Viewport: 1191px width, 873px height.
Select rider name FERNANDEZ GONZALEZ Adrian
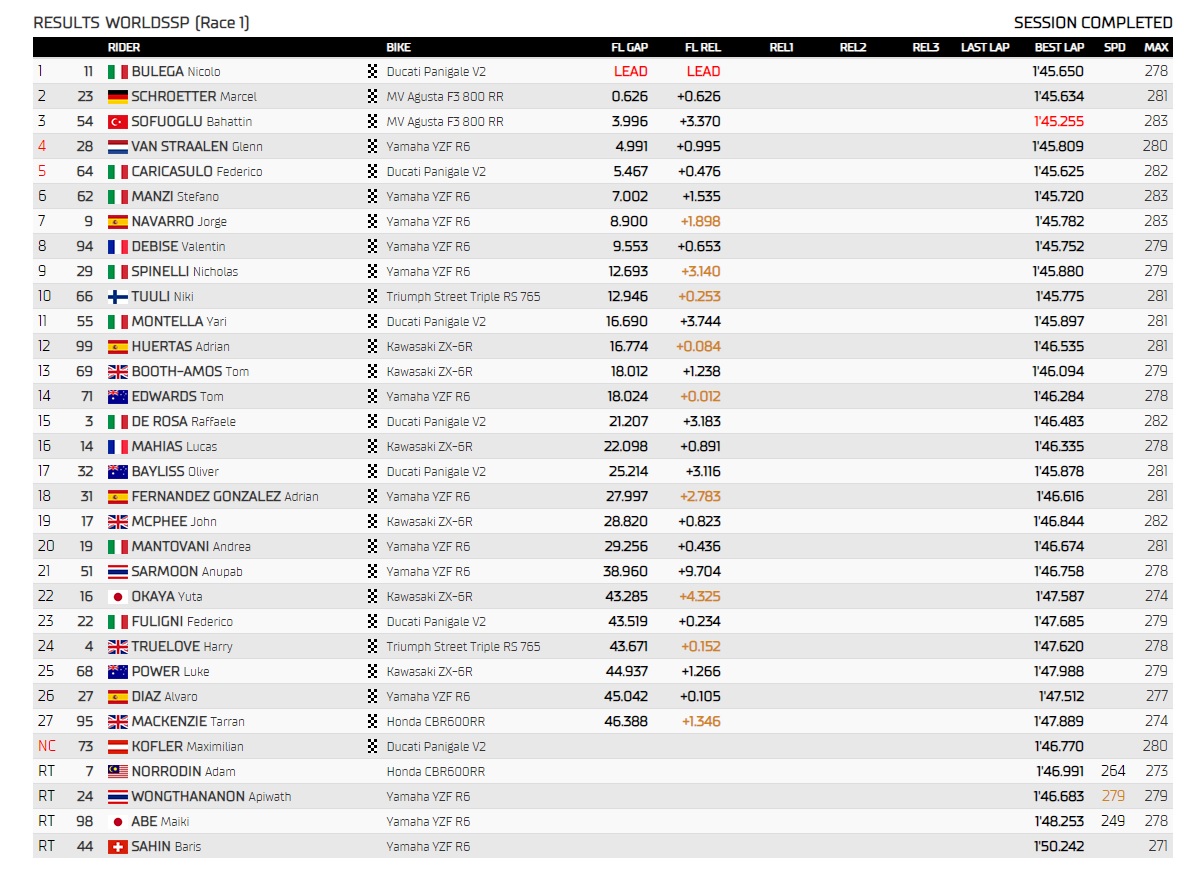[225, 497]
